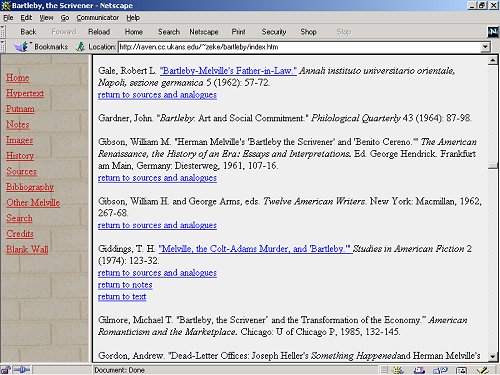Open the Go menu
The image size is (500, 375).
[65, 18]
